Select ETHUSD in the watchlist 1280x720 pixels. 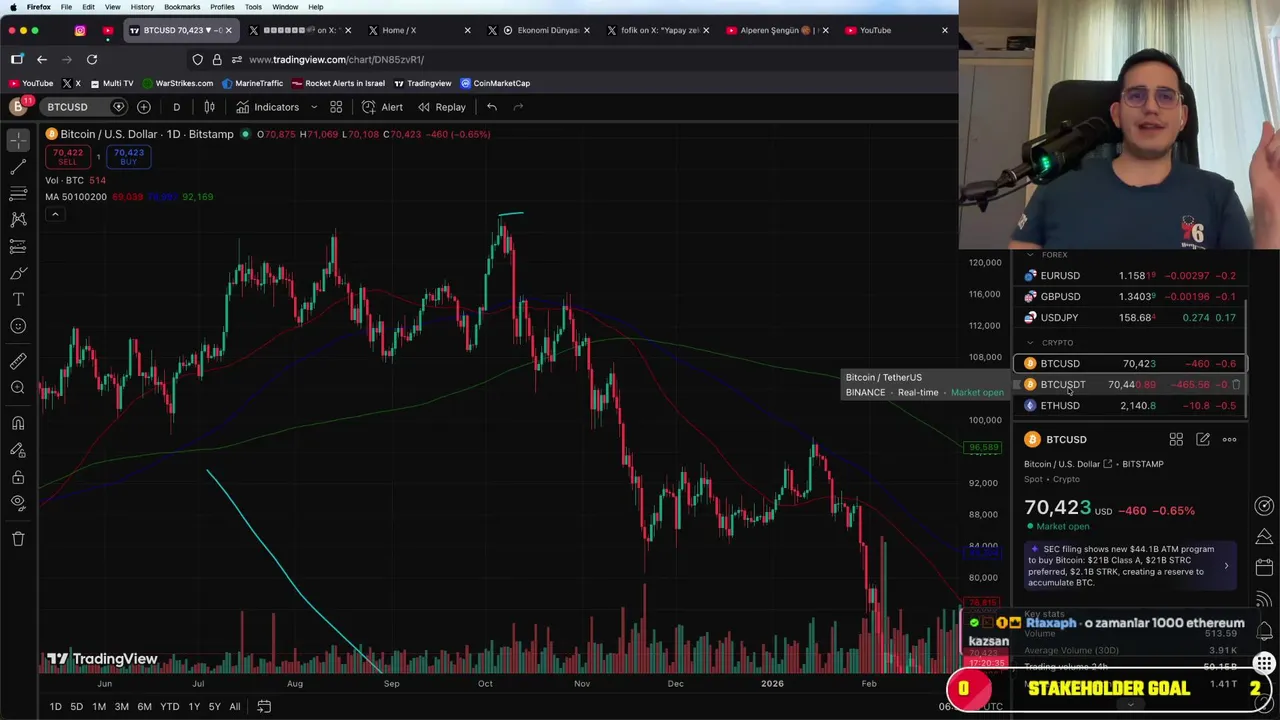[1130, 406]
